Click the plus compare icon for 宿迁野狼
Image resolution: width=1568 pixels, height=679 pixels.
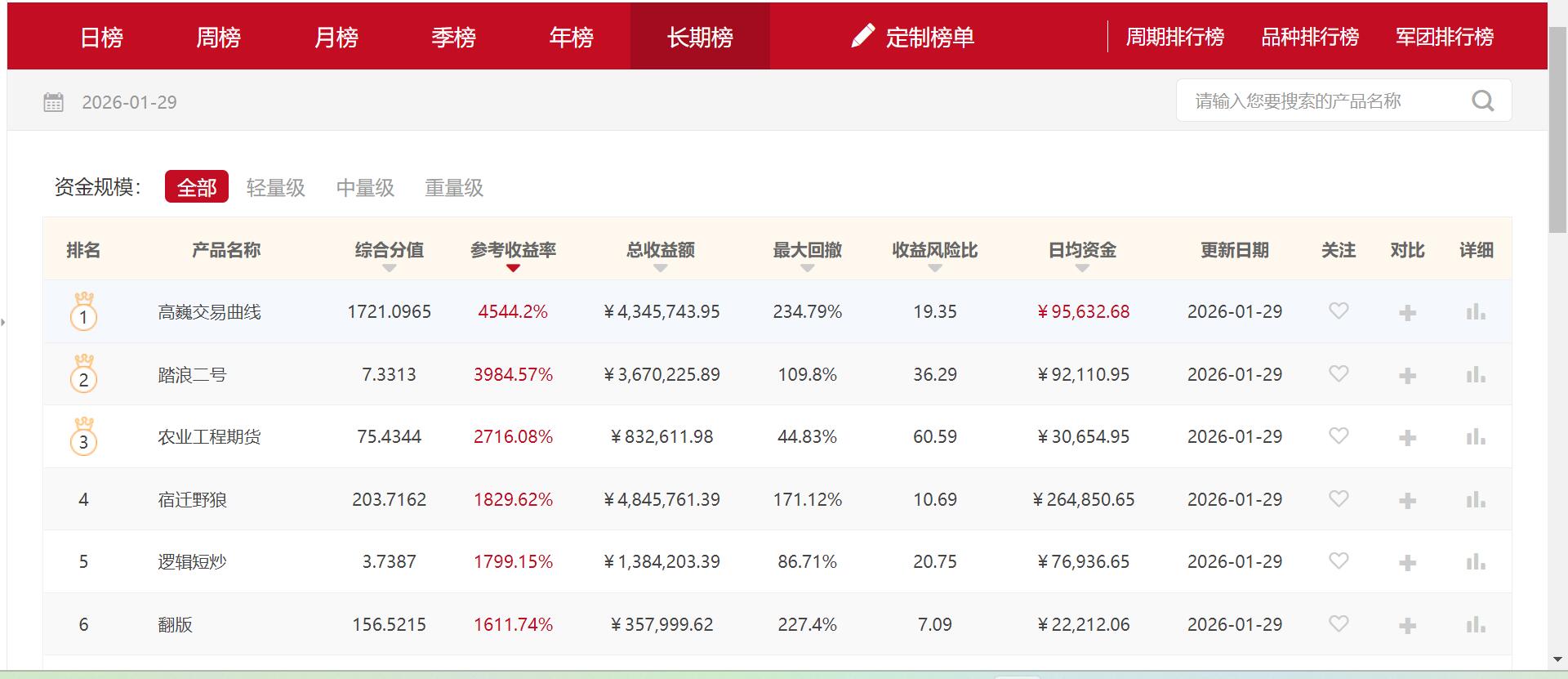(x=1407, y=500)
